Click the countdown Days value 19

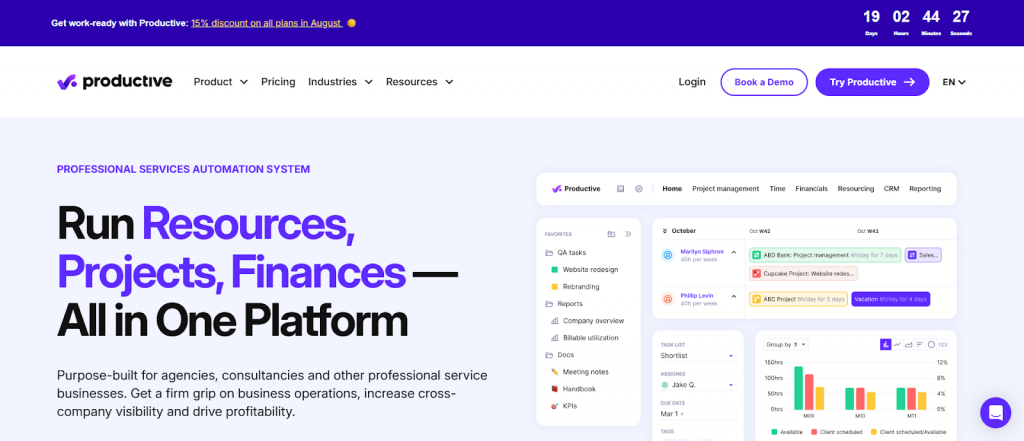pos(871,16)
